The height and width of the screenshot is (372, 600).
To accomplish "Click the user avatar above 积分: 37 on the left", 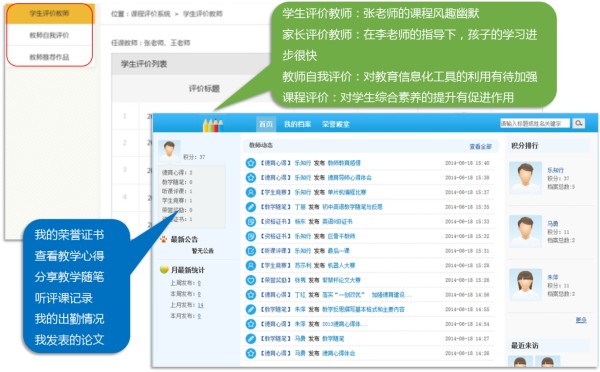I will 169,150.
